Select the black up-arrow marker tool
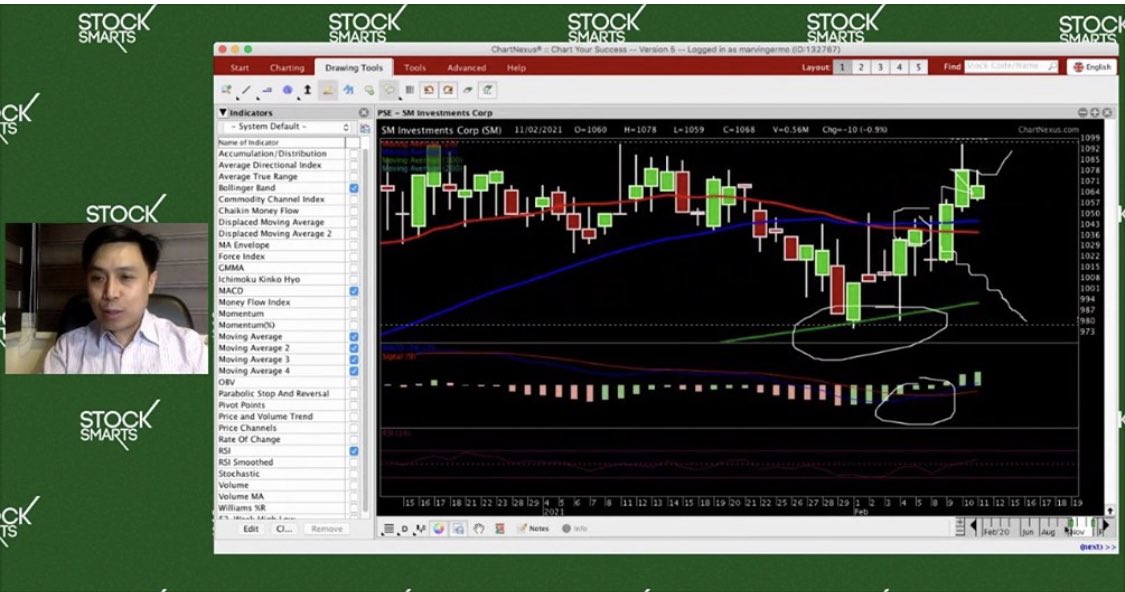 coord(307,90)
